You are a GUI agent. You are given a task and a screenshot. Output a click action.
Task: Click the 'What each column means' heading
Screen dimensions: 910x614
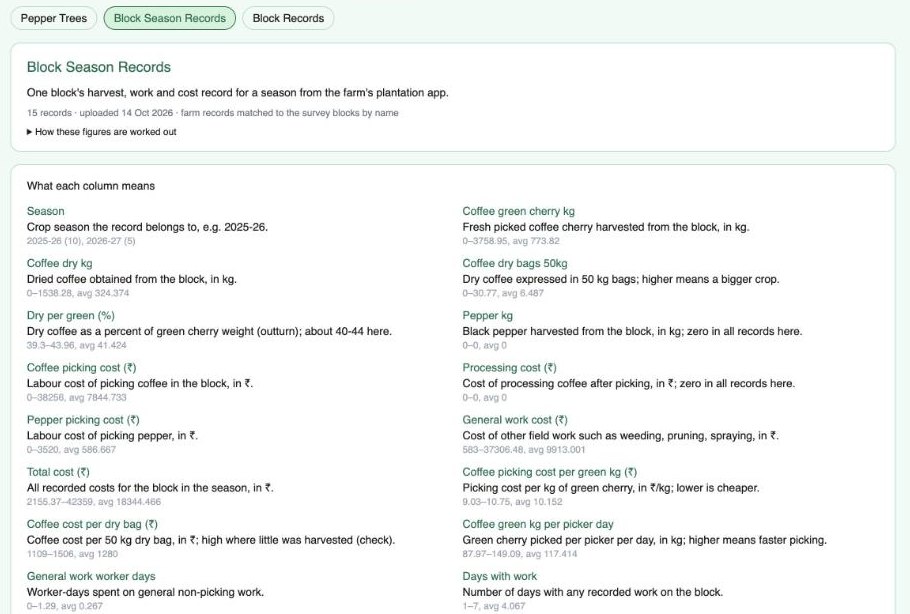91,186
